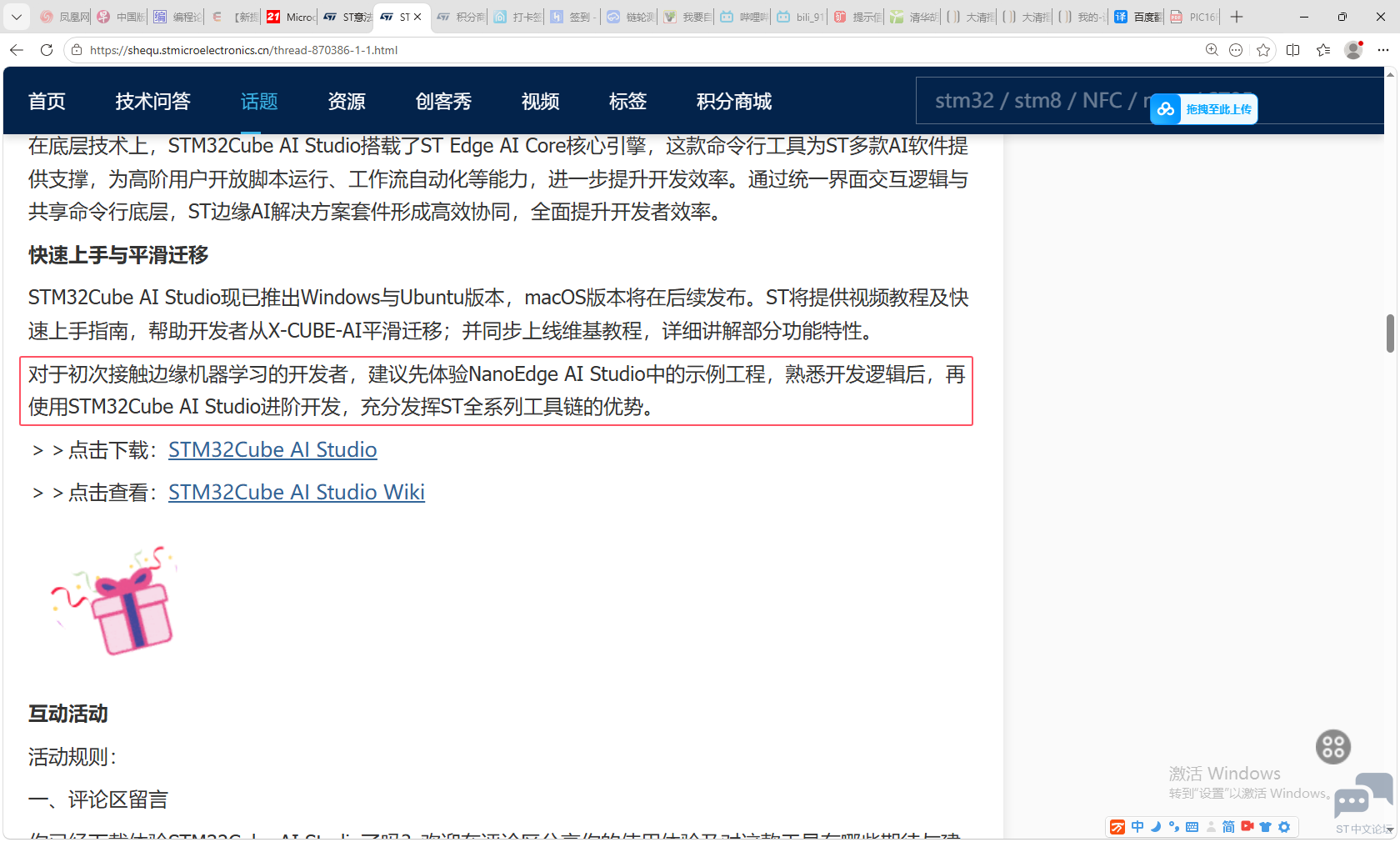Image resolution: width=1400 pixels, height=842 pixels.
Task: Switch to the 链轮 tab
Action: tap(629, 17)
